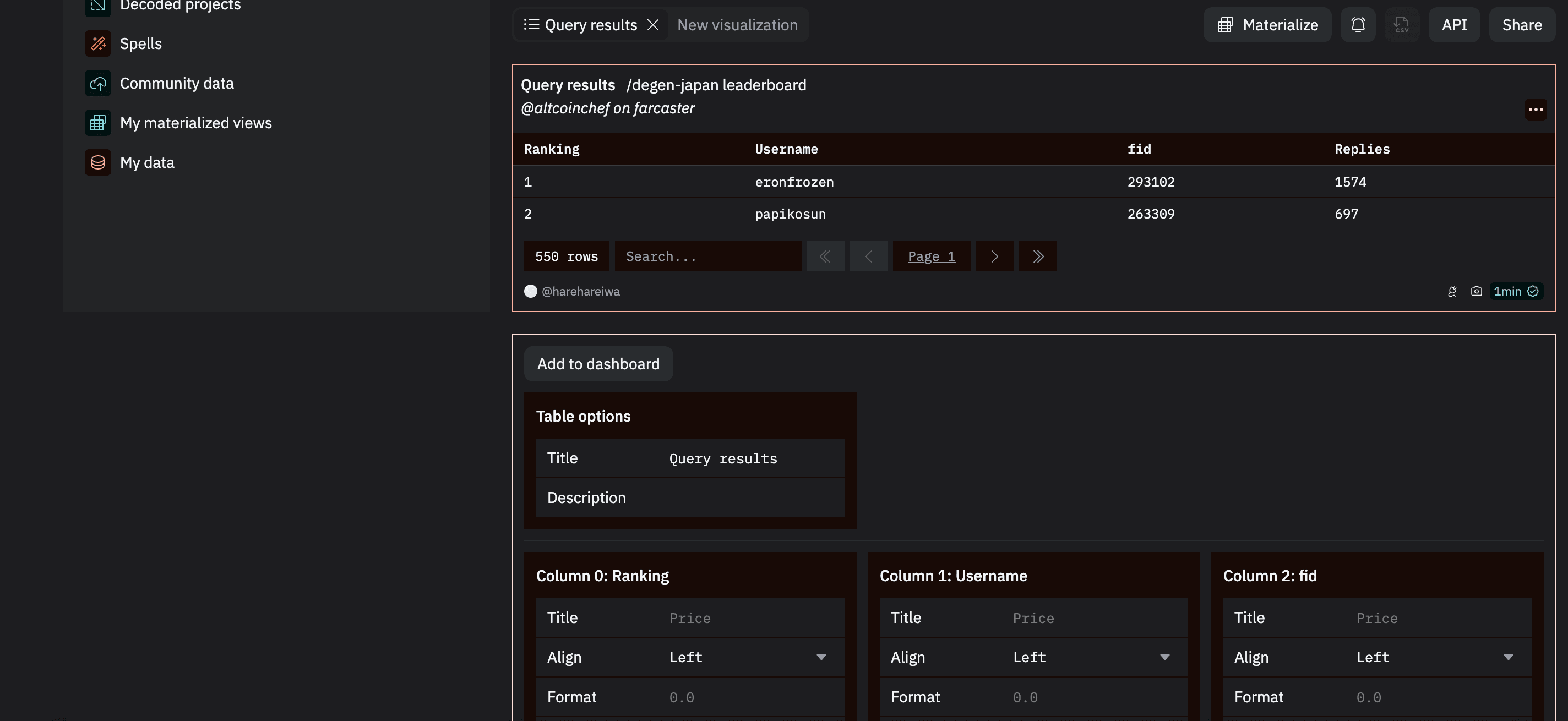Go to next page of results
This screenshot has height=721, width=1568.
tap(994, 256)
